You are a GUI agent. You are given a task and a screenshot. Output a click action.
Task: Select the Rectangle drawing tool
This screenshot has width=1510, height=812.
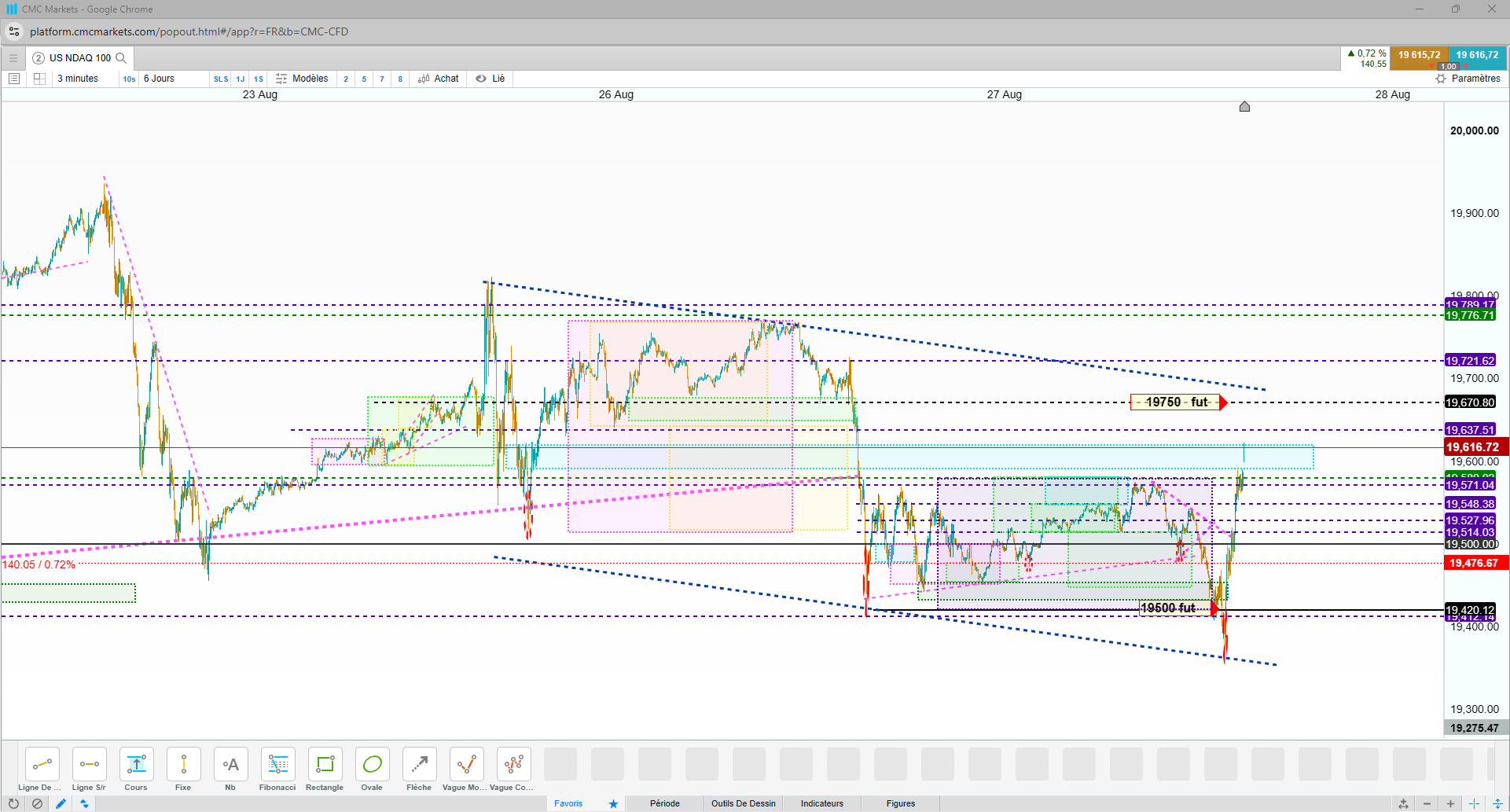point(325,770)
